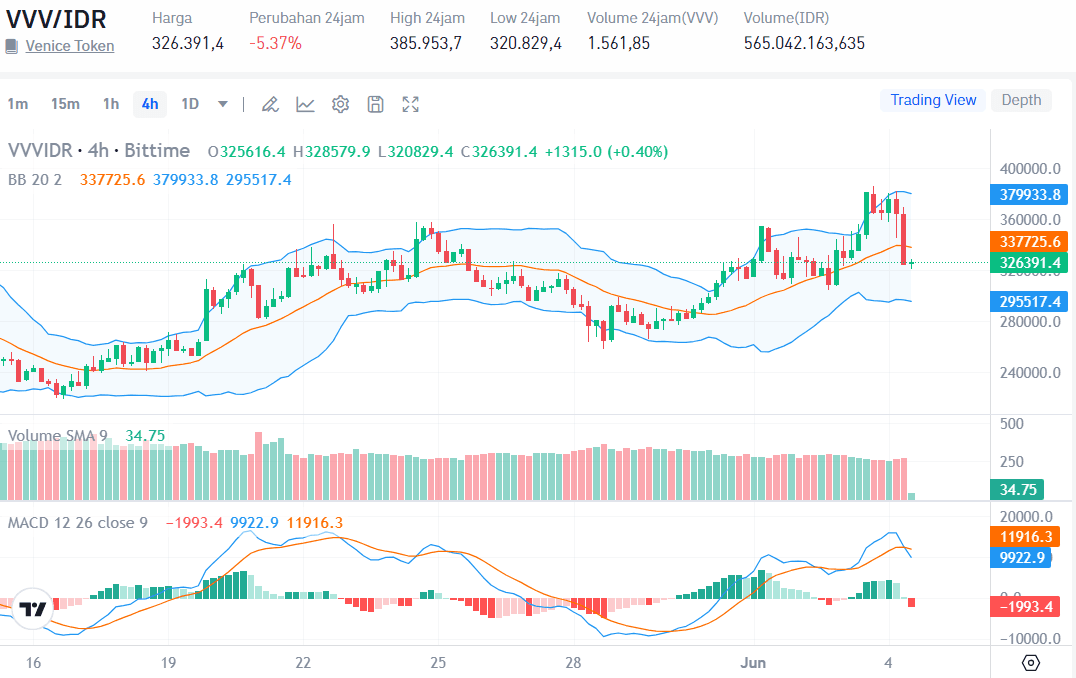Click the VVVIDR · 4h · Bittime legend
Image resolution: width=1076 pixels, height=678 pixels.
[x=99, y=151]
